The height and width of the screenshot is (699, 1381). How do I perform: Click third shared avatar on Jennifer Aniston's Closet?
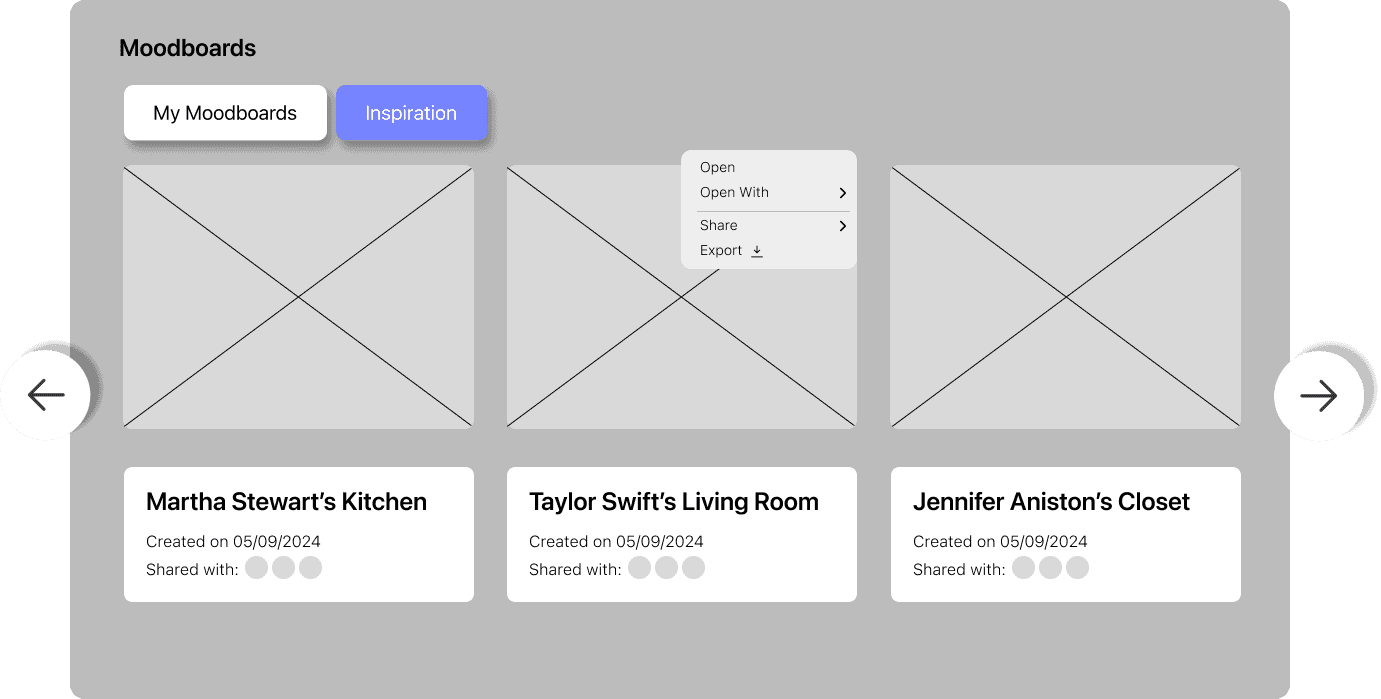pyautogui.click(x=1077, y=568)
